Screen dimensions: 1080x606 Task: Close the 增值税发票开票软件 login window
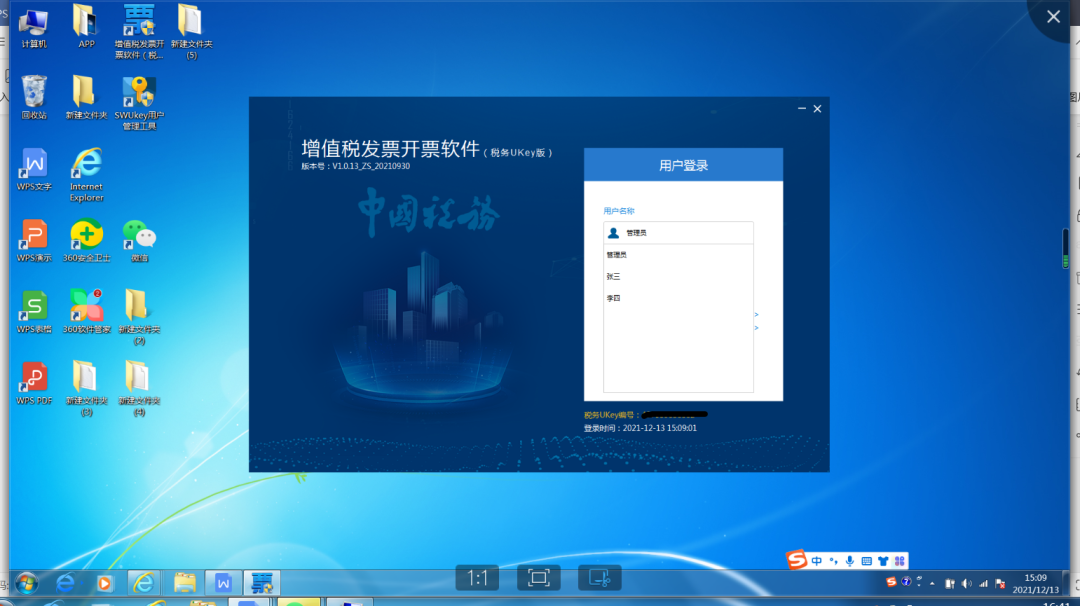click(x=818, y=108)
